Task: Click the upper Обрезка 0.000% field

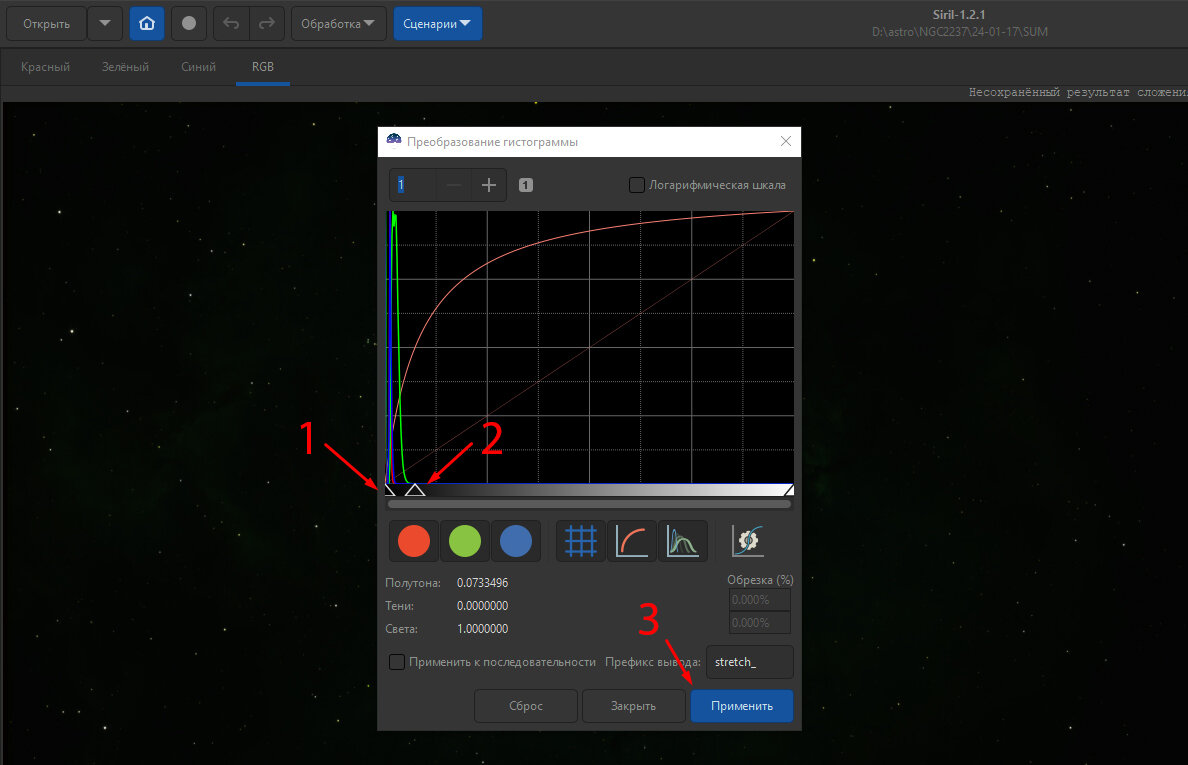Action: (760, 600)
